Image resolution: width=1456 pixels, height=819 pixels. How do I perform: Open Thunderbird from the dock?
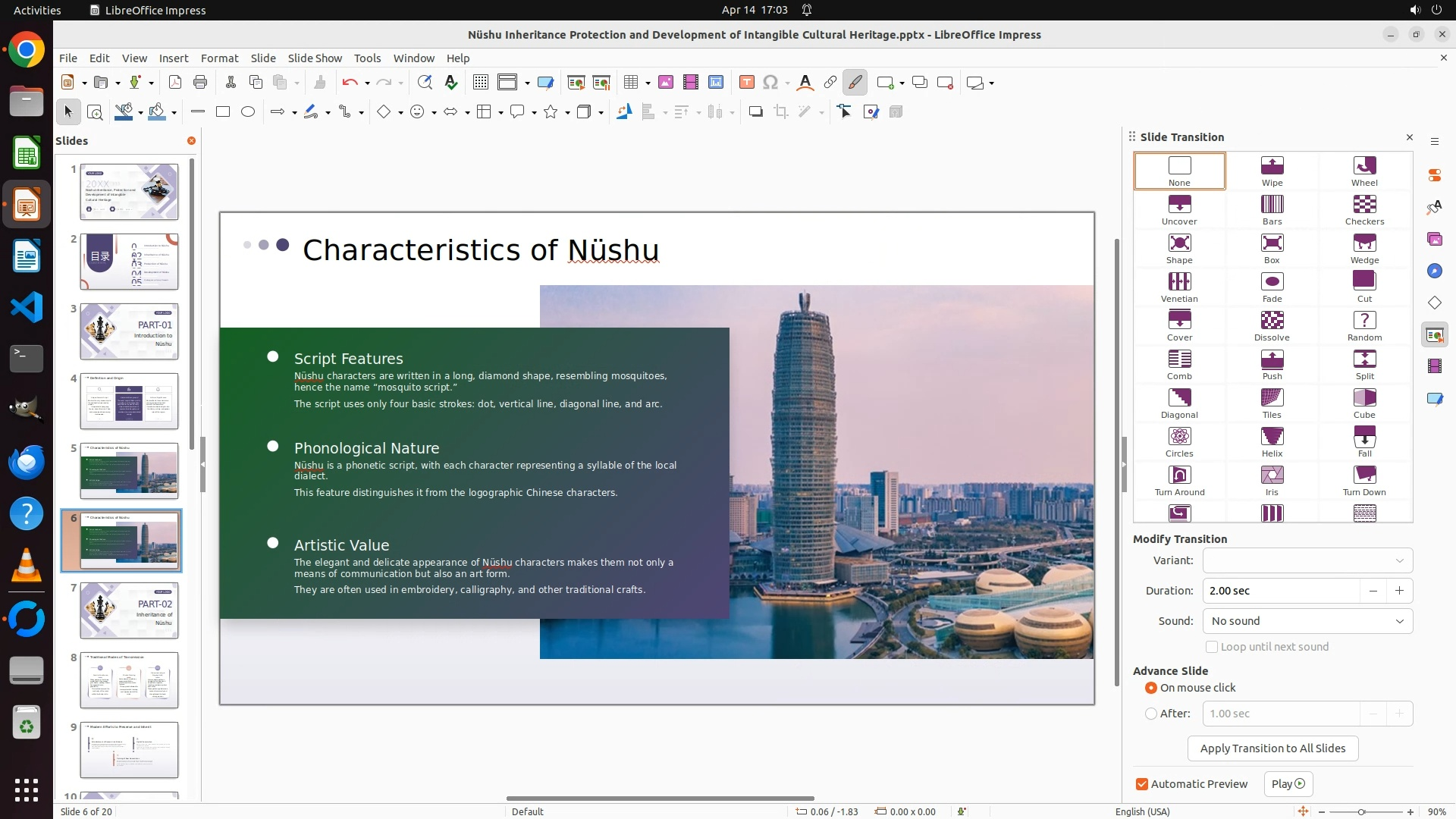pos(27,462)
